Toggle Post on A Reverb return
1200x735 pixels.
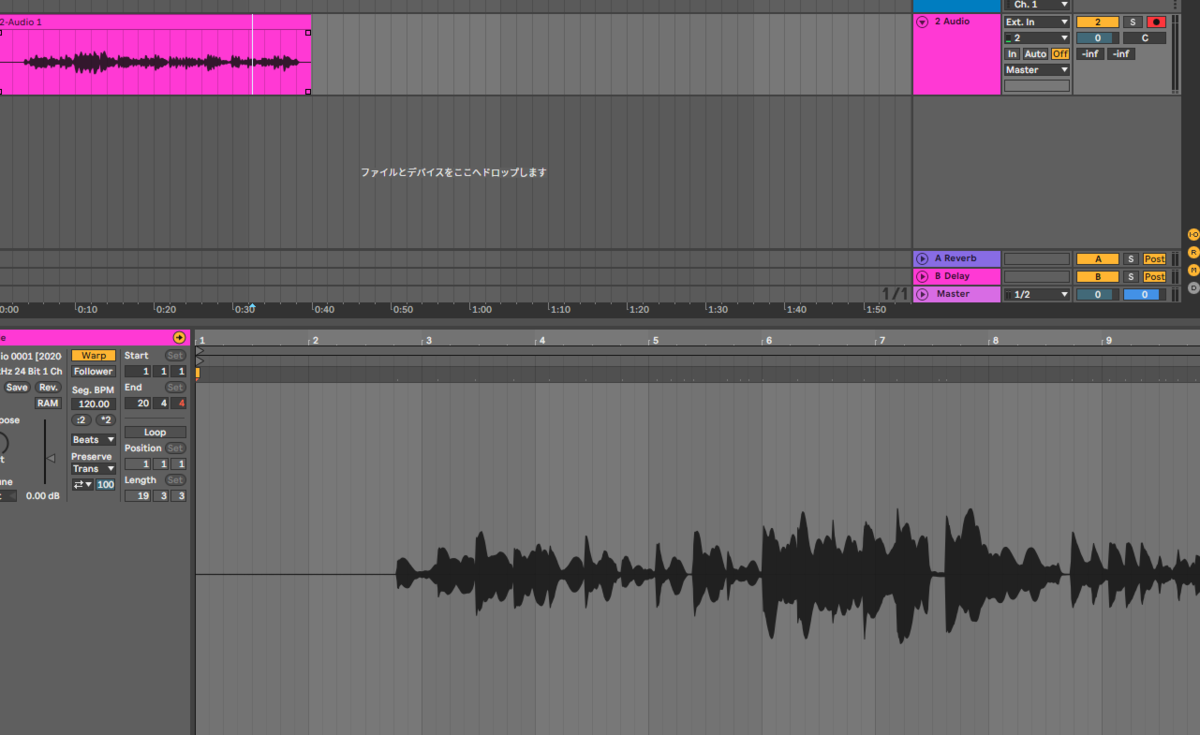1155,259
